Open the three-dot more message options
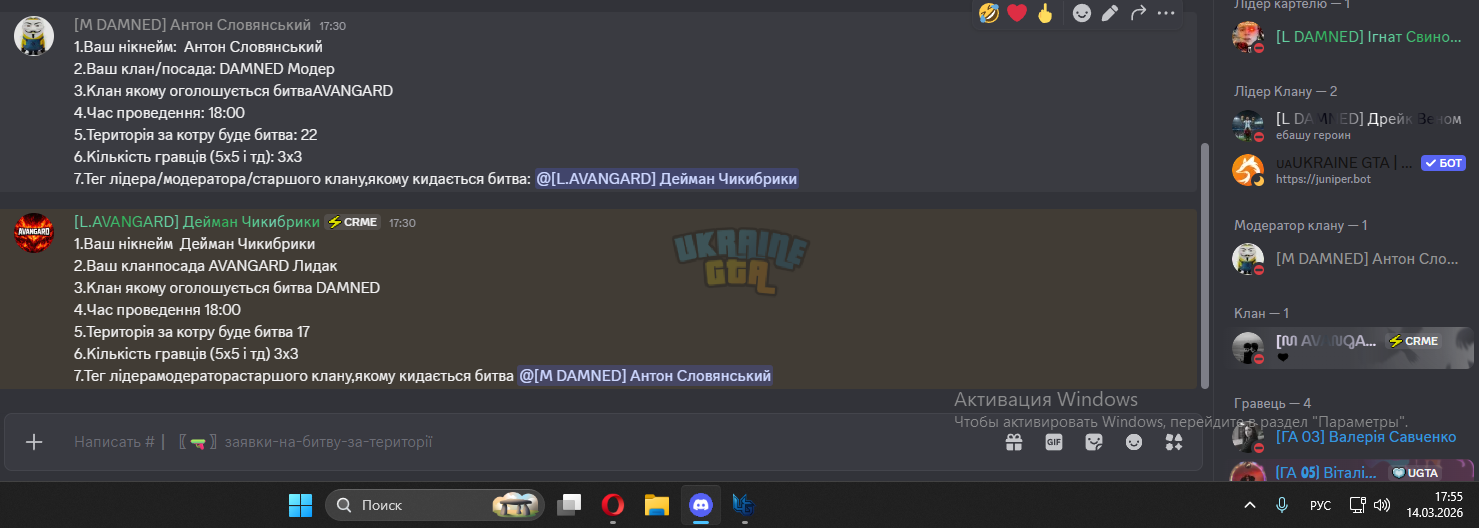The image size is (1479, 528). pos(1166,13)
